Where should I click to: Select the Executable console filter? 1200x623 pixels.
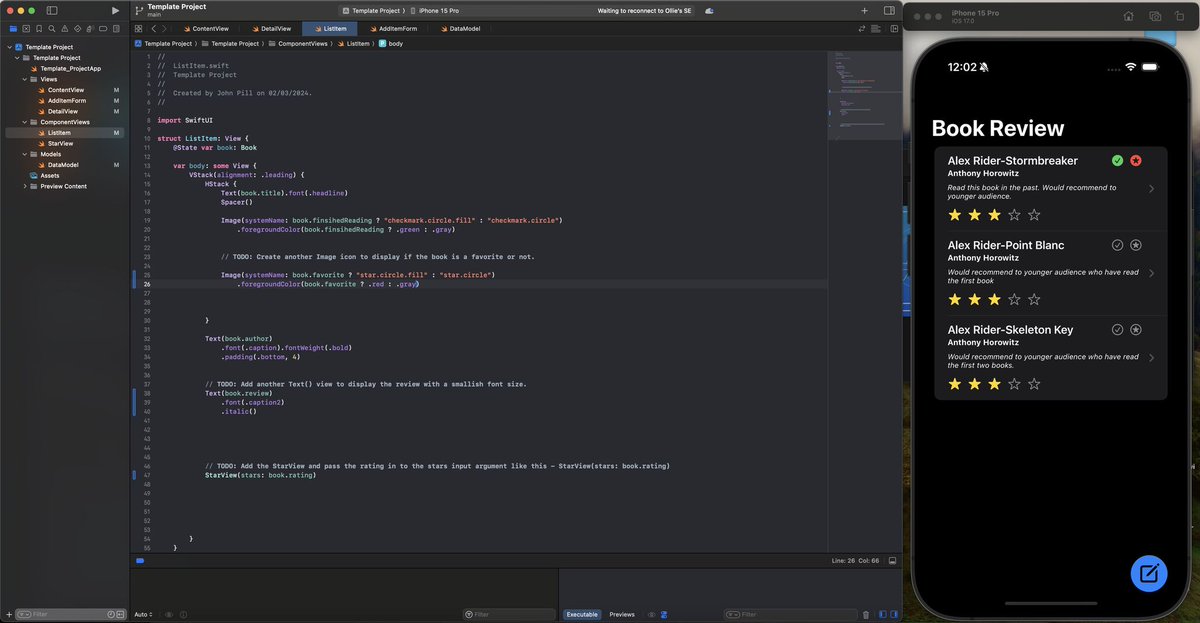pyautogui.click(x=582, y=614)
